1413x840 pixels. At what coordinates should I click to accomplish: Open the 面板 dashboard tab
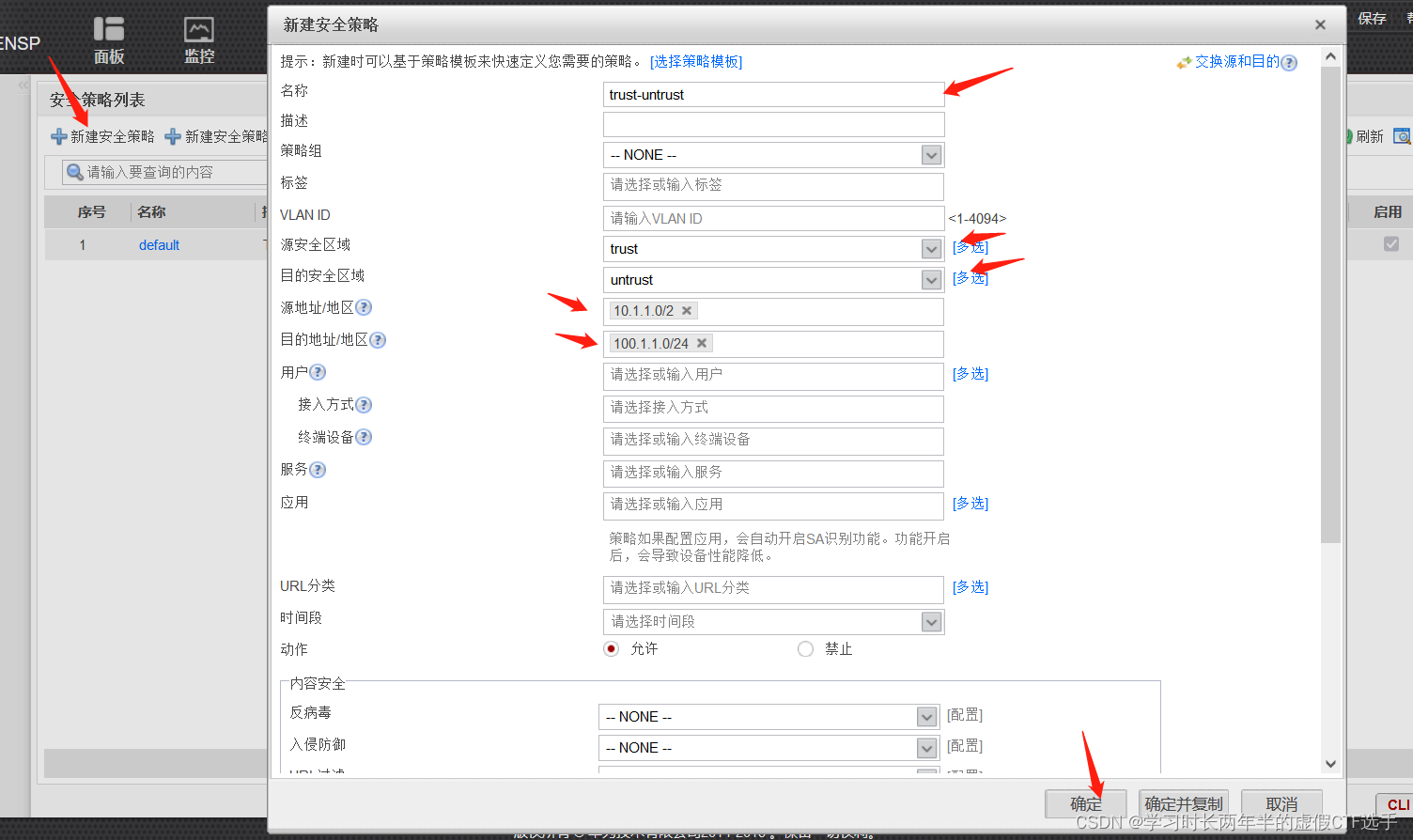tap(109, 40)
